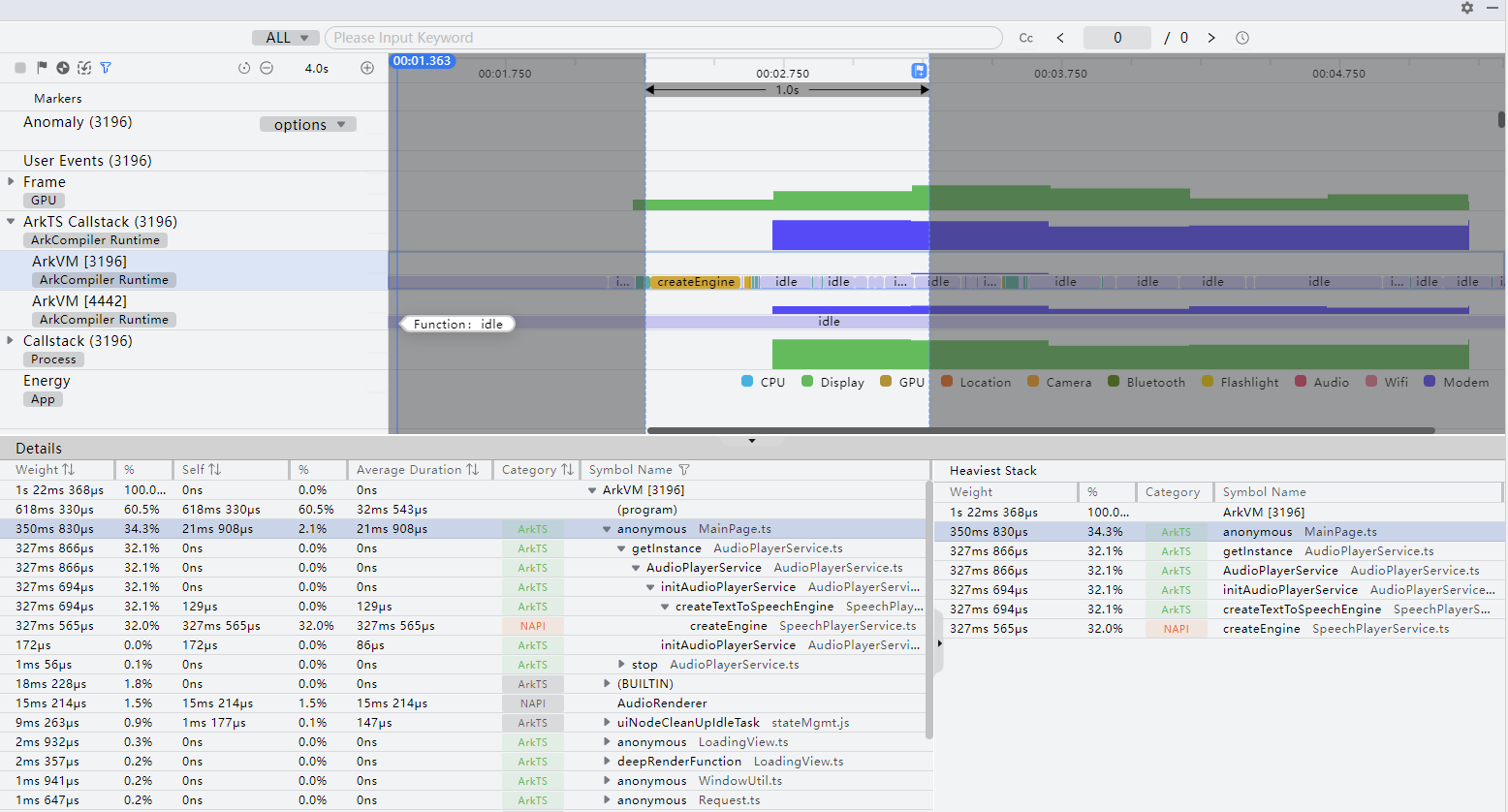Expand the stop AudioPlayerService.ts node

(x=621, y=665)
